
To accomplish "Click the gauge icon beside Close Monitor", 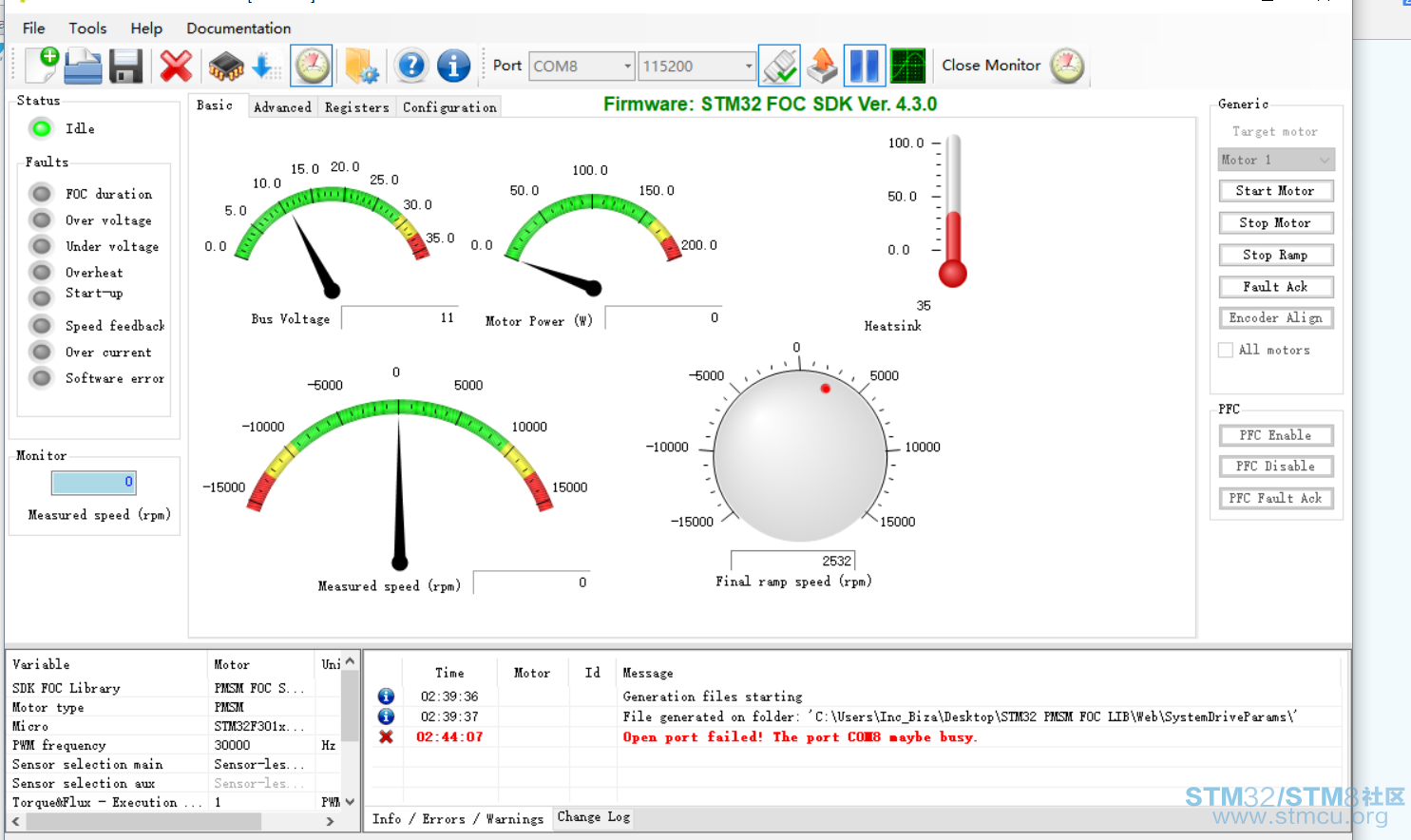I will coord(1067,66).
